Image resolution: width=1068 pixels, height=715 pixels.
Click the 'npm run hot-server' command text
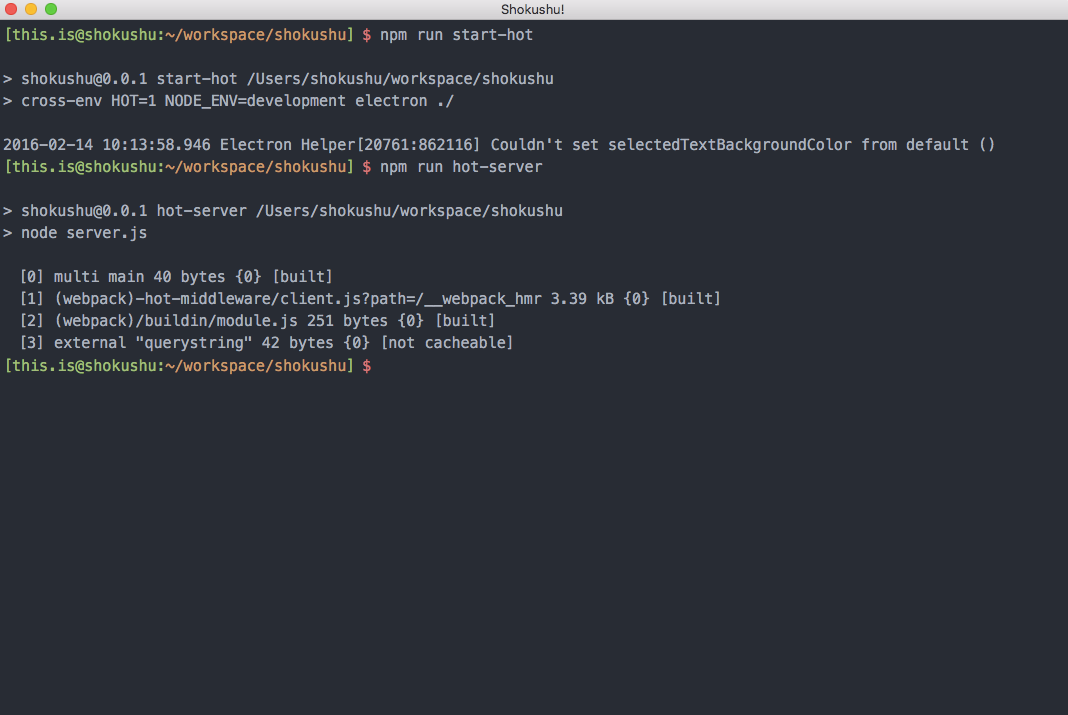461,167
